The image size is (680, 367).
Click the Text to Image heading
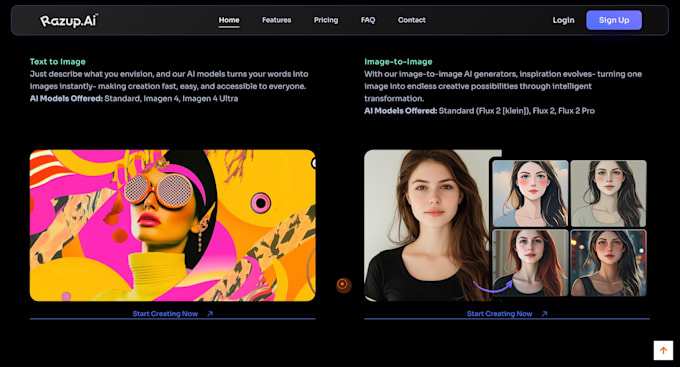(x=58, y=62)
